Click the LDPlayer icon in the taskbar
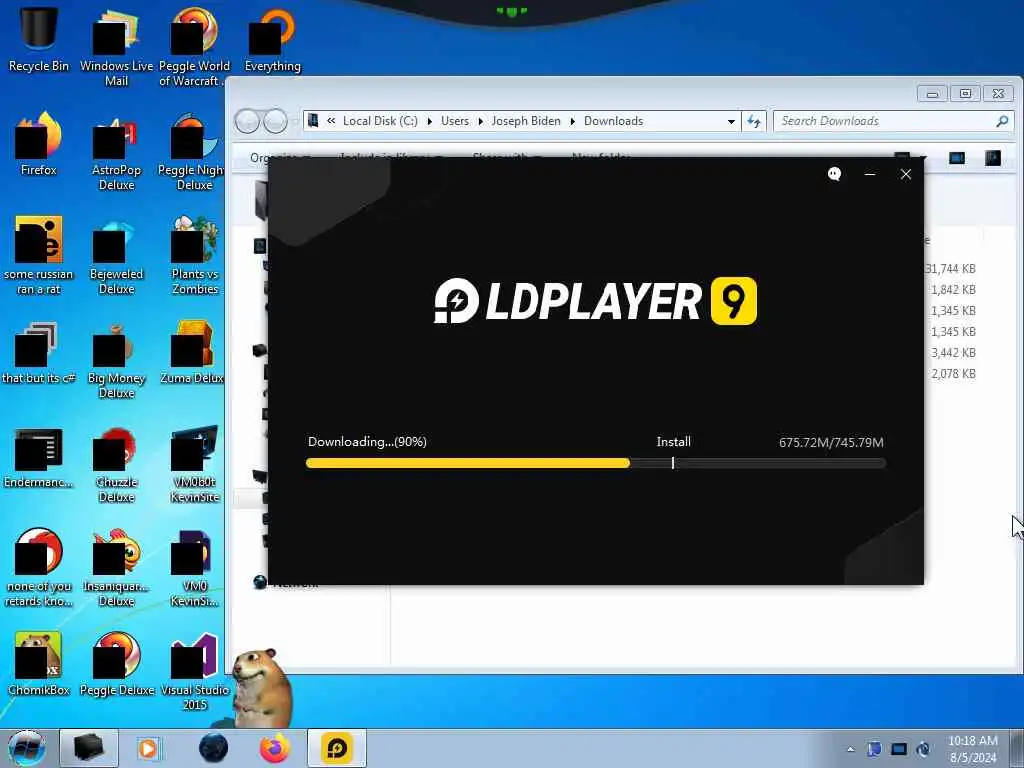Image resolution: width=1024 pixels, height=768 pixels. coord(337,748)
